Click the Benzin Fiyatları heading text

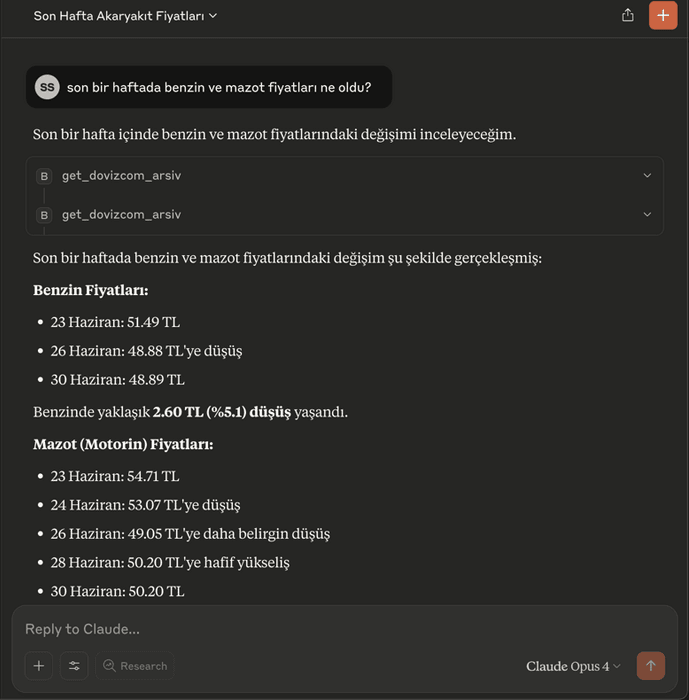91,290
